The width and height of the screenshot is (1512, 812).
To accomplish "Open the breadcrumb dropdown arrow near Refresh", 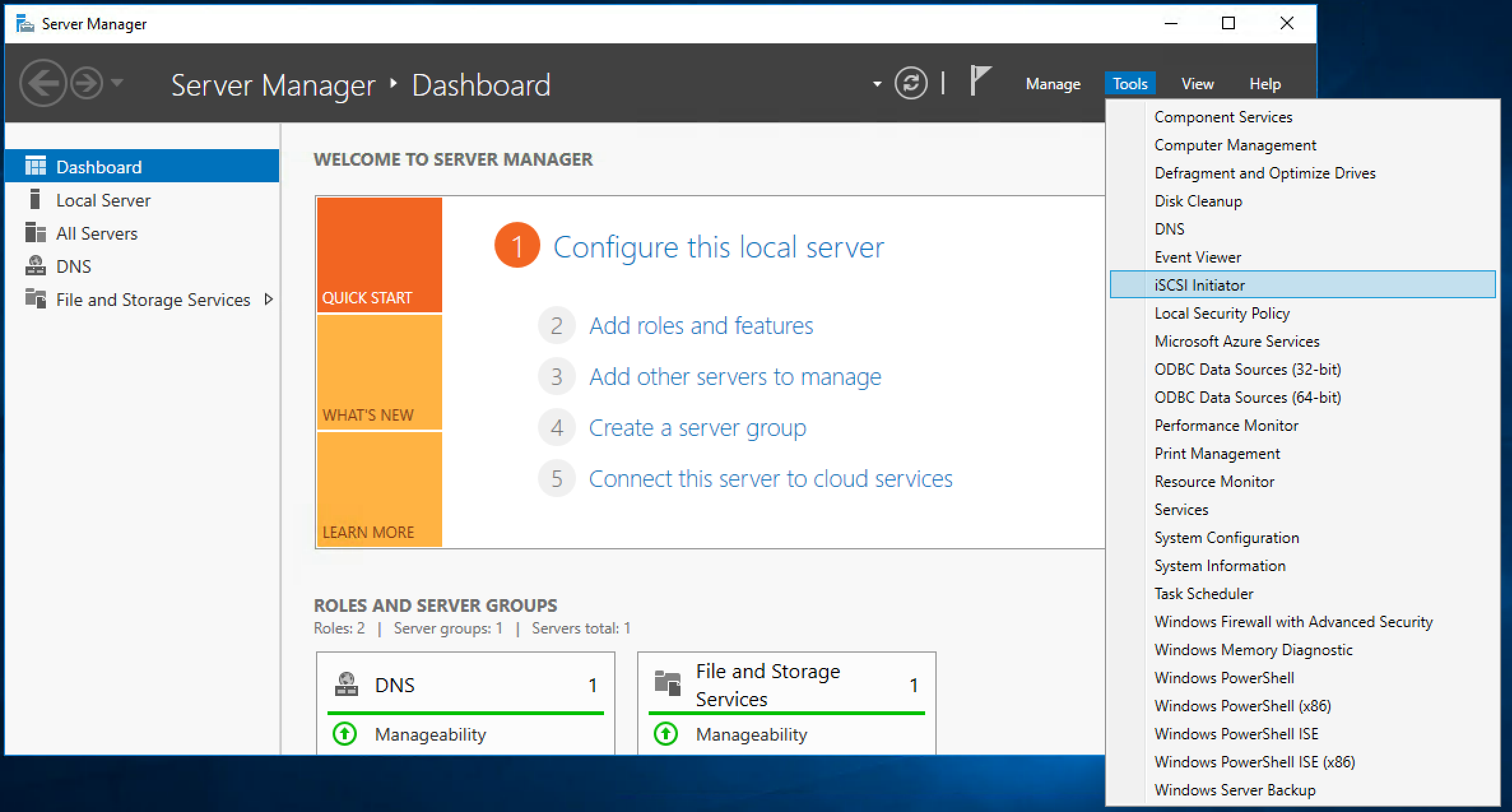I will (x=877, y=84).
